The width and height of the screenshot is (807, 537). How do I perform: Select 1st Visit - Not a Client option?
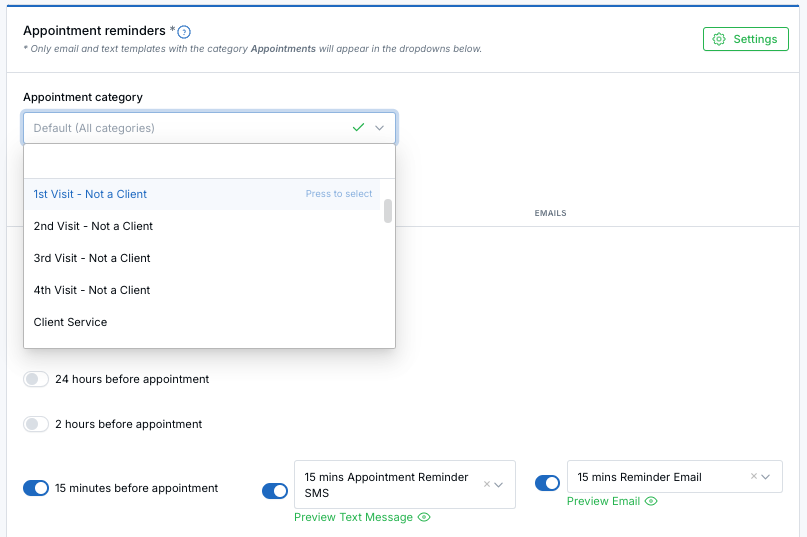91,194
